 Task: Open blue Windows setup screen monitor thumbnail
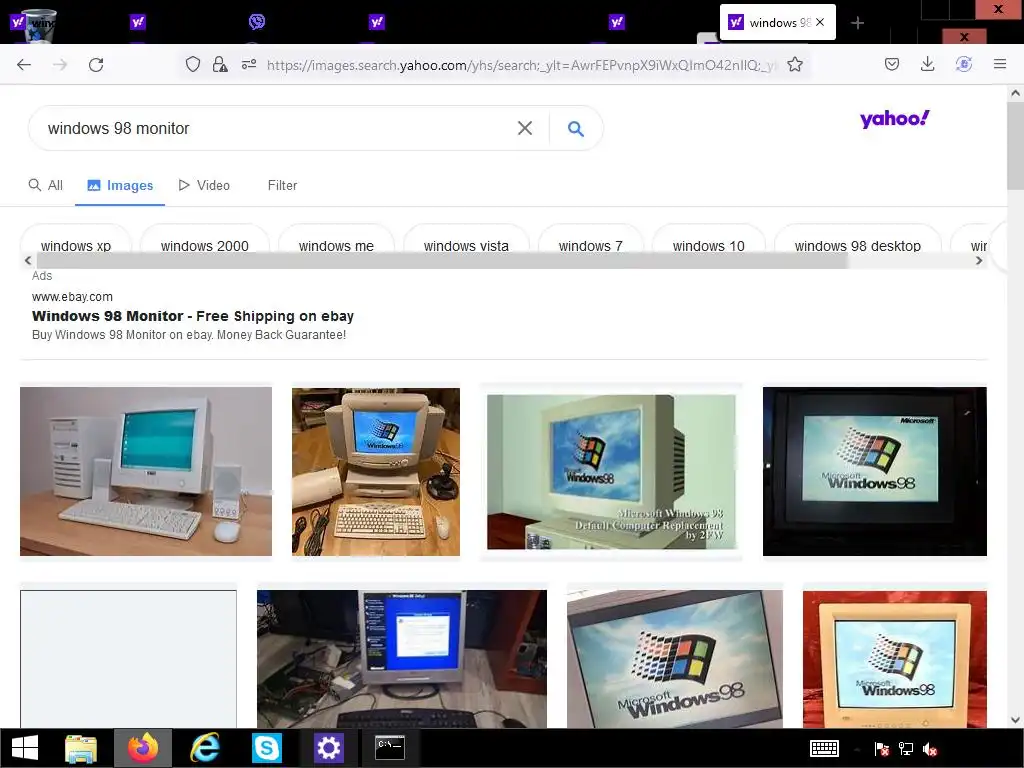click(402, 659)
